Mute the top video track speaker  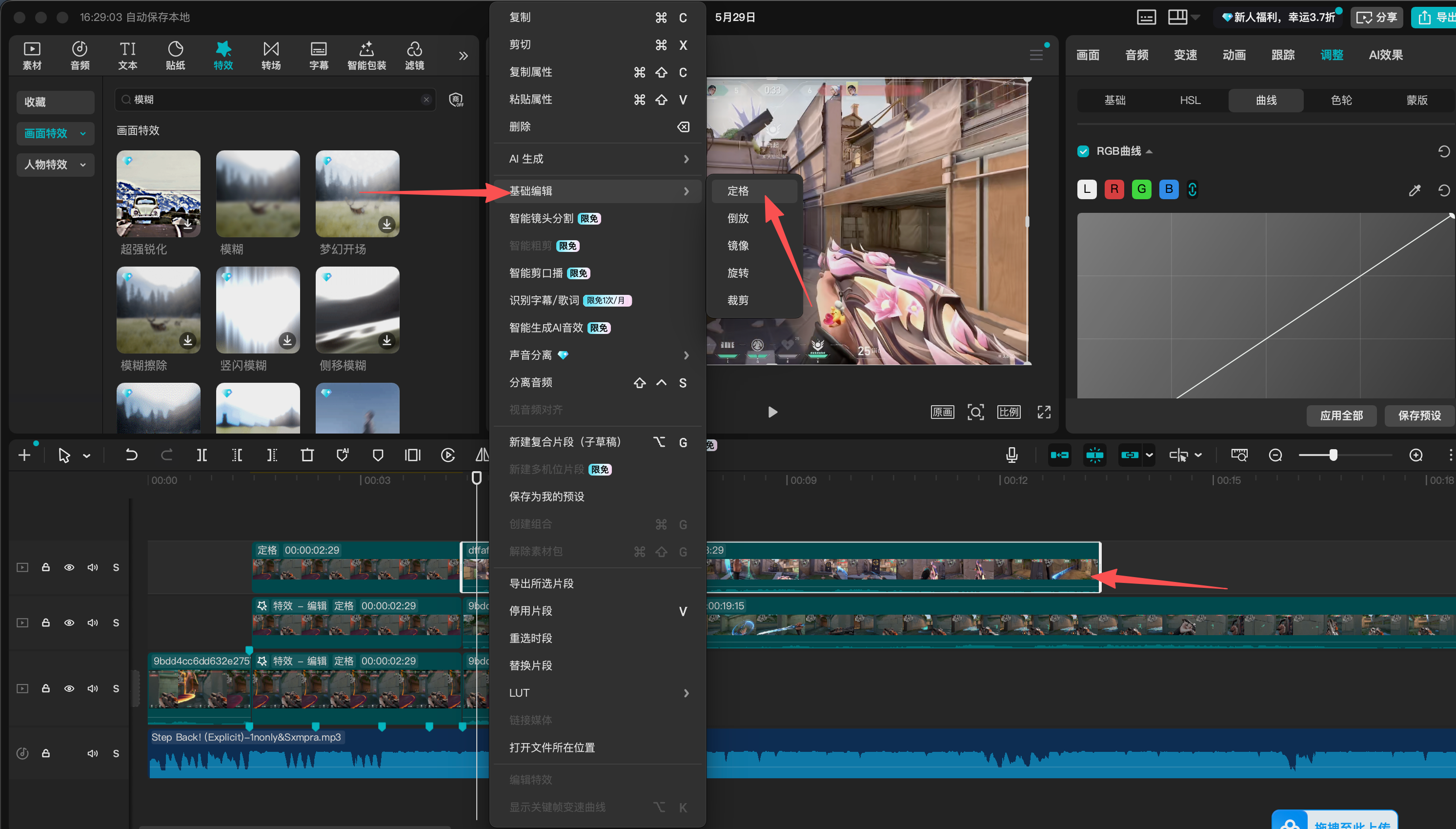92,567
